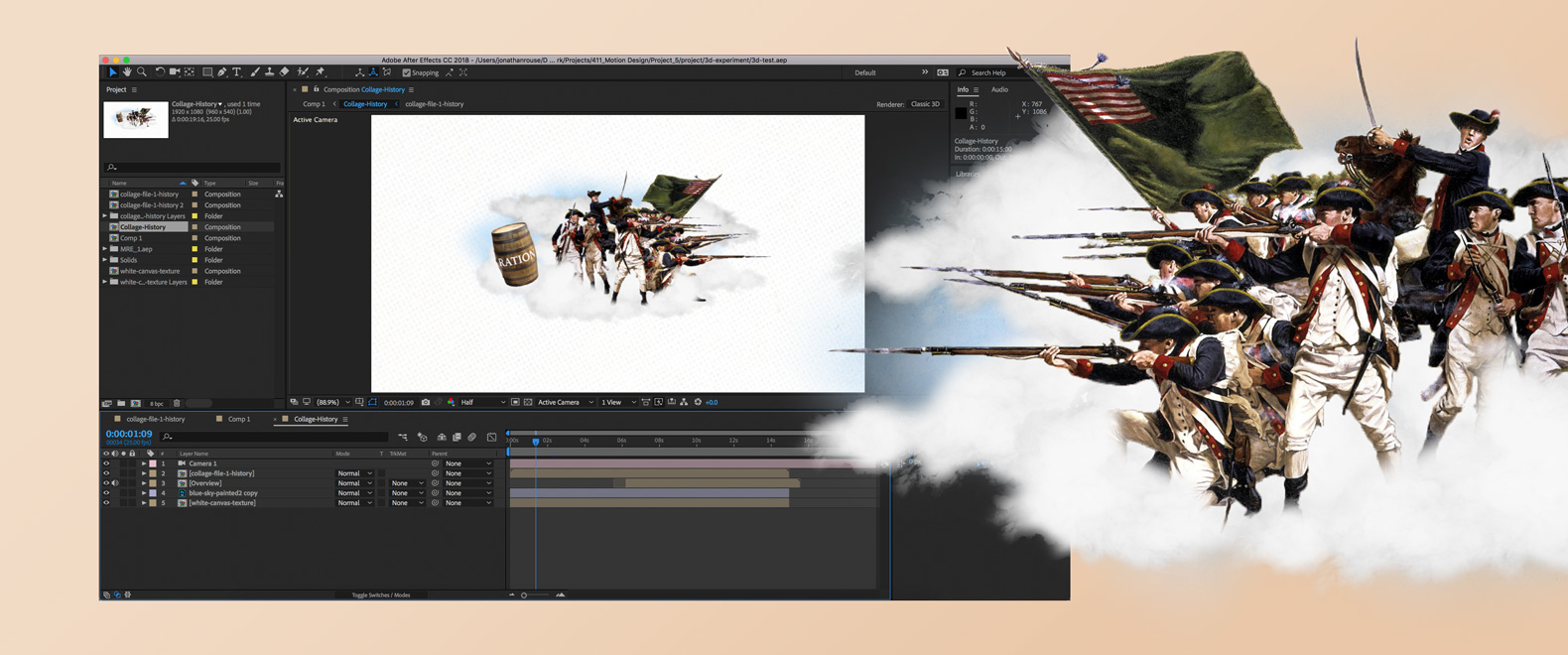
Task: Click the Toggle Switches / Modes button
Action: point(381,595)
